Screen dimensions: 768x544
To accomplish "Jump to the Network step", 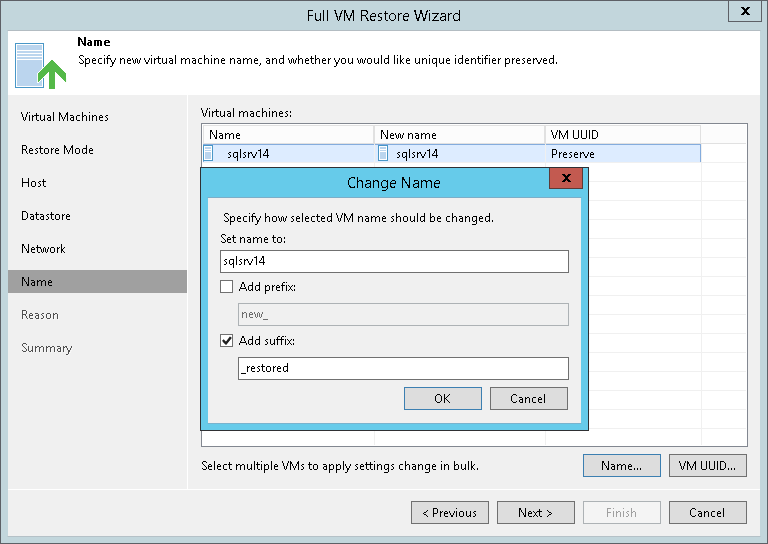I will [43, 249].
